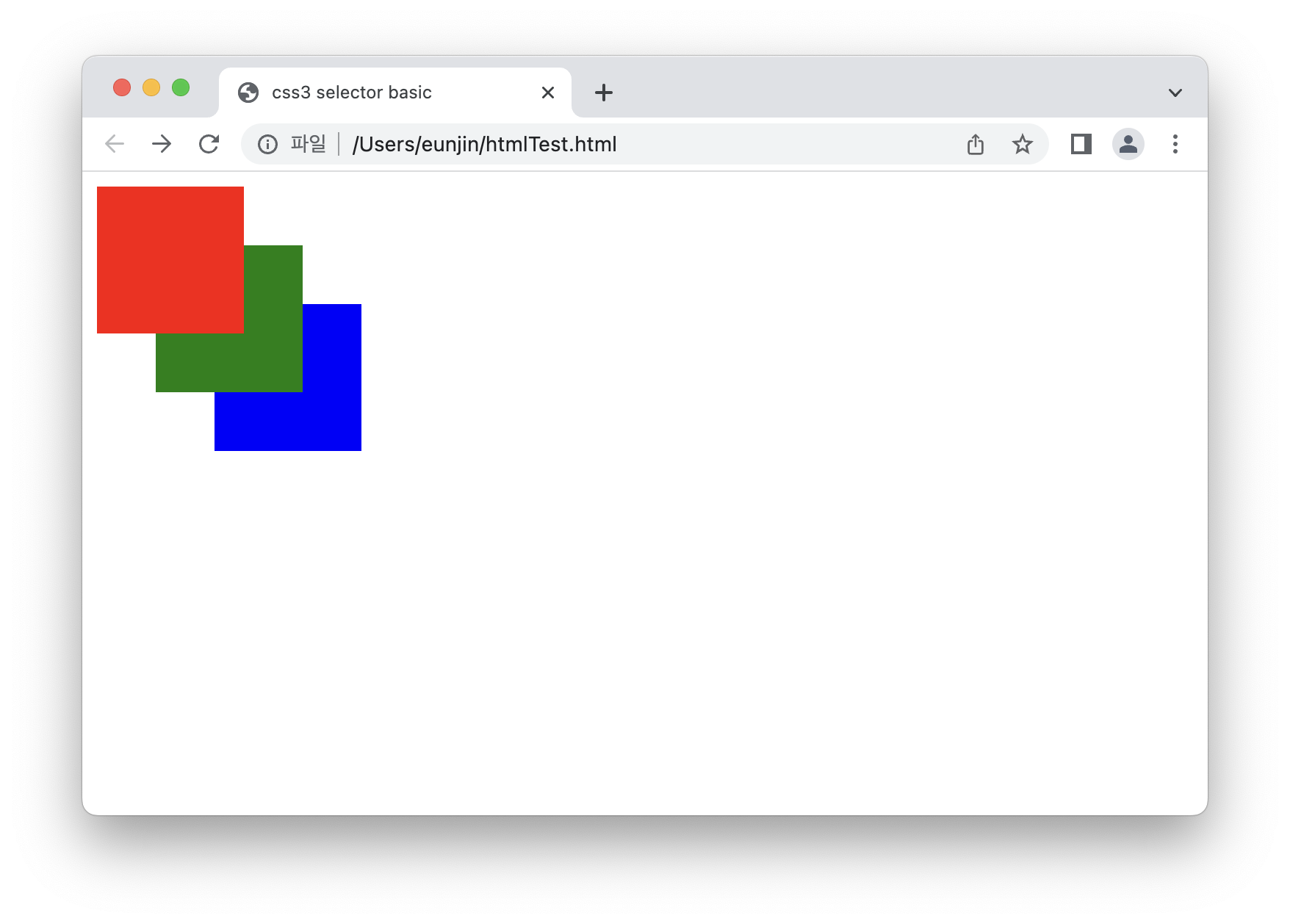
Task: Select the css3 selector basic tab
Action: [x=395, y=93]
